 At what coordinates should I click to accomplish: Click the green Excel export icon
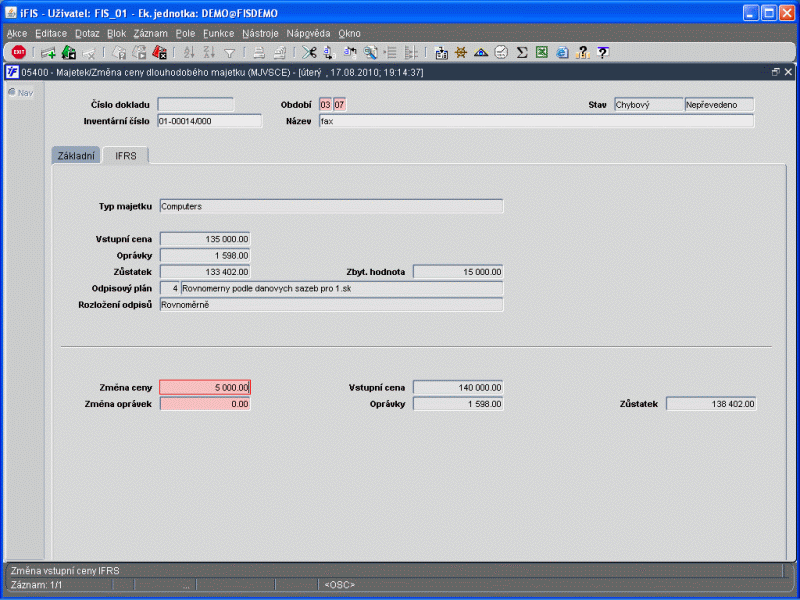point(542,53)
